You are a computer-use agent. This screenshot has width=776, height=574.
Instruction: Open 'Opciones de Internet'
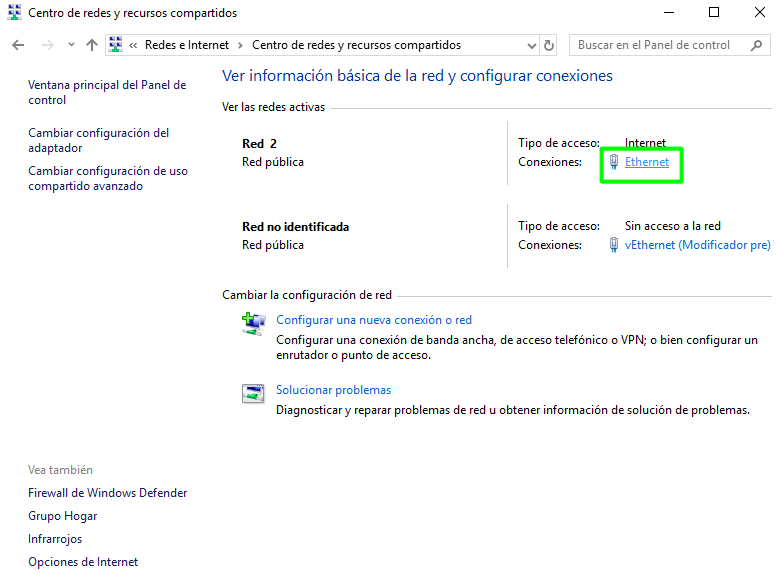[x=83, y=562]
